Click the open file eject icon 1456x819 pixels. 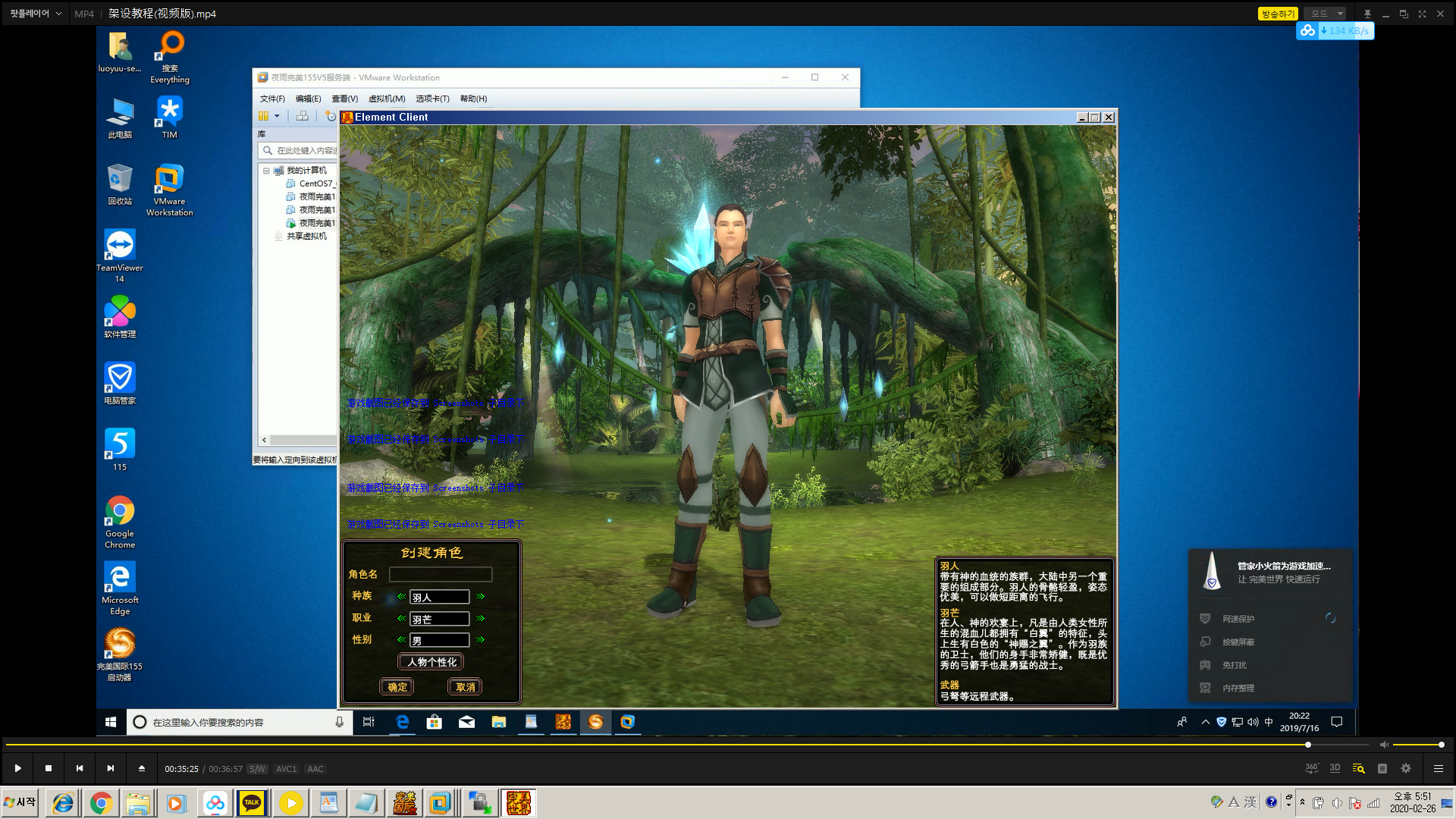pos(142,768)
